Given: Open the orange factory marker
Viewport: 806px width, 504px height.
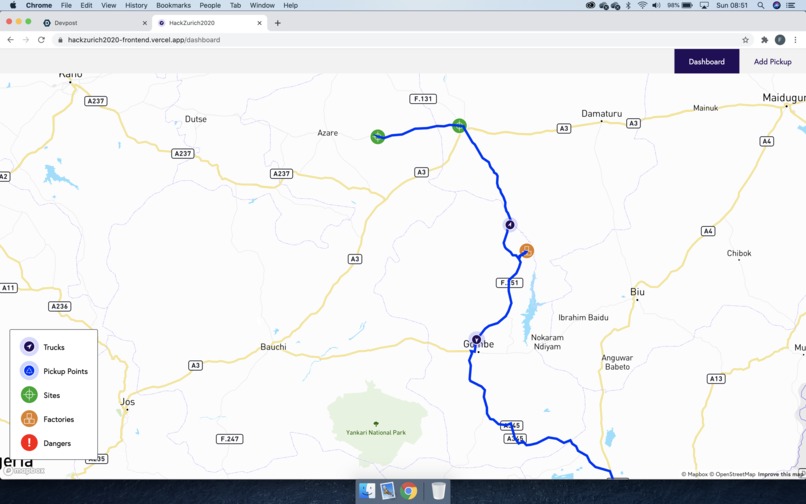Looking at the screenshot, I should [x=526, y=250].
